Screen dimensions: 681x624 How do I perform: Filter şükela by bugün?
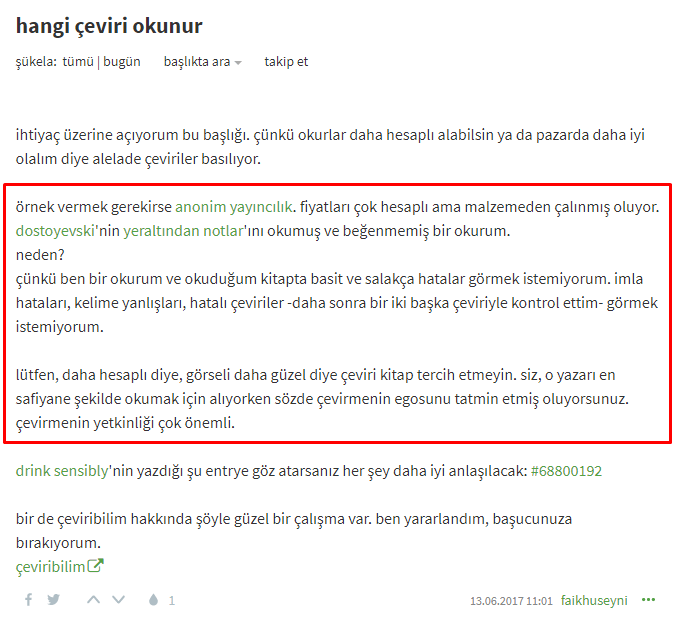pyautogui.click(x=122, y=62)
